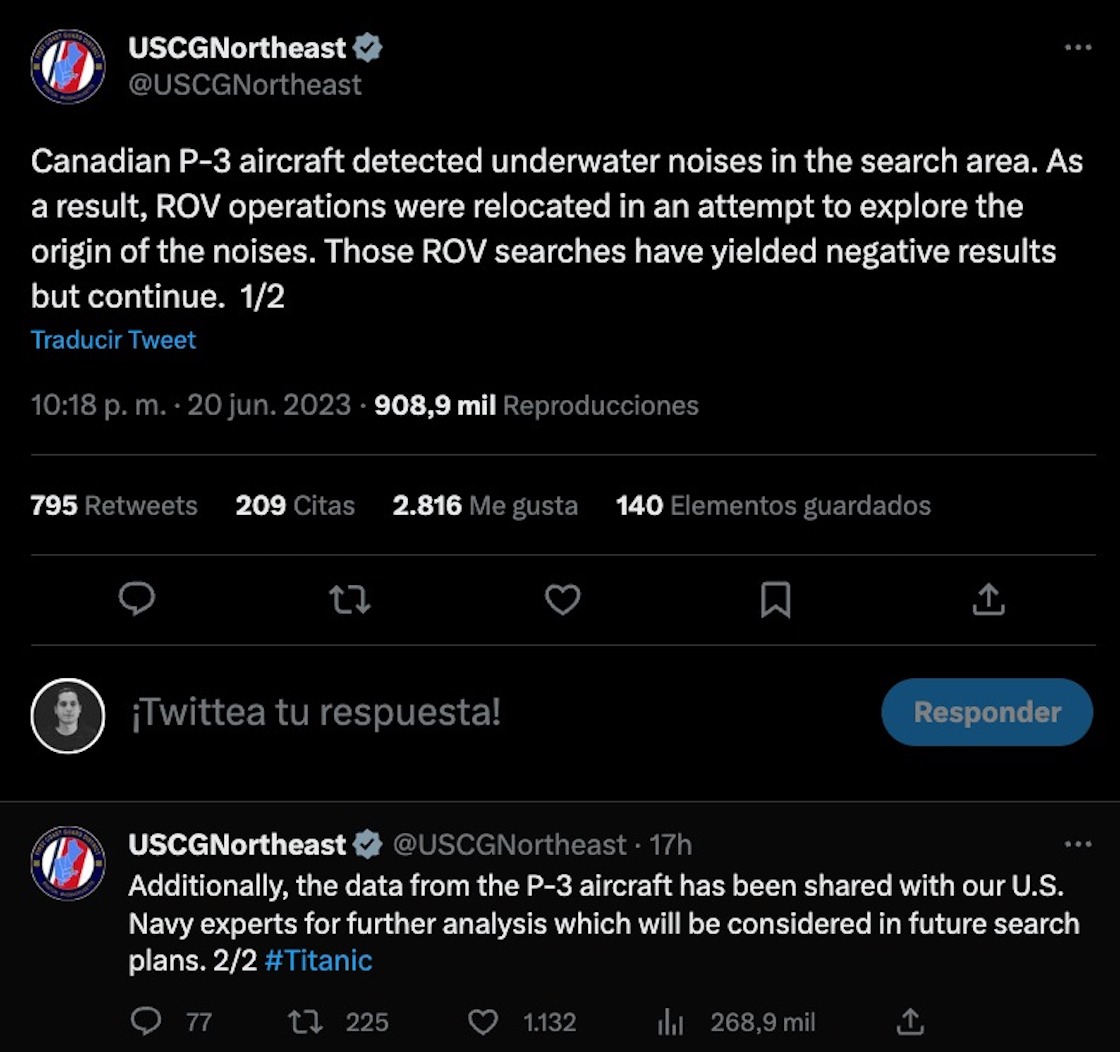This screenshot has height=1052, width=1120.
Task: Open the main tweet's three-dot menu
Action: [1077, 48]
